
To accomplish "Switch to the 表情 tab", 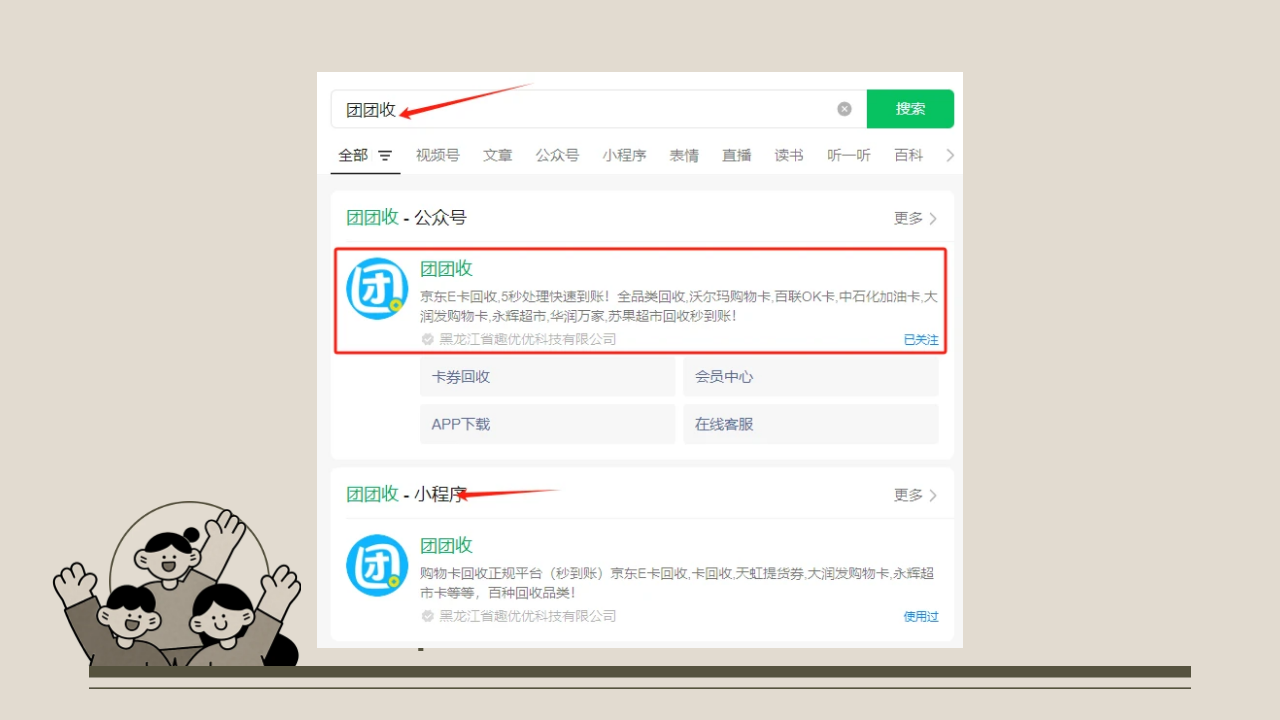I will pyautogui.click(x=684, y=155).
